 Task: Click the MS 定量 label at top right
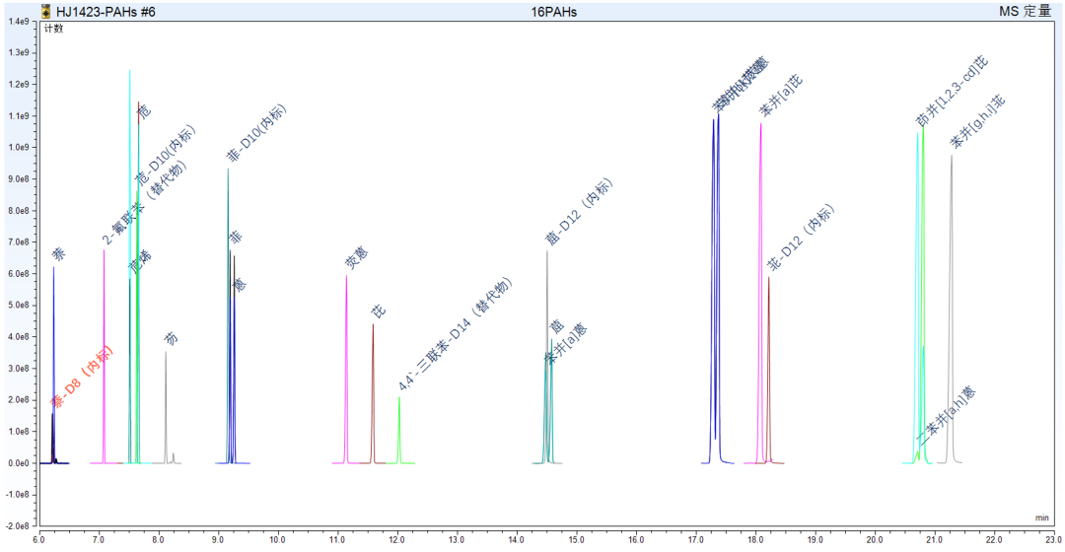coord(1024,12)
